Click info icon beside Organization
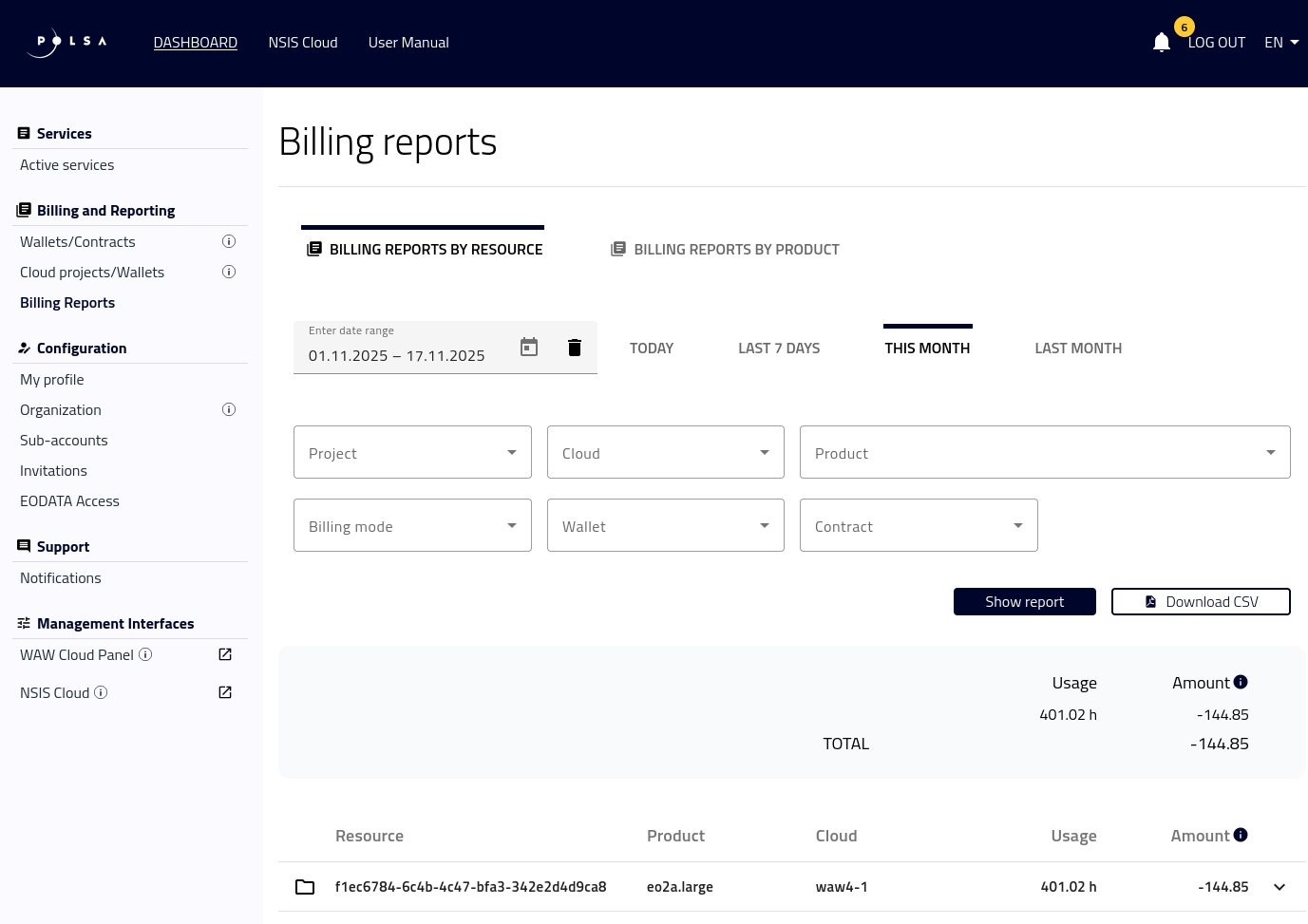The image size is (1308, 924). tap(229, 410)
